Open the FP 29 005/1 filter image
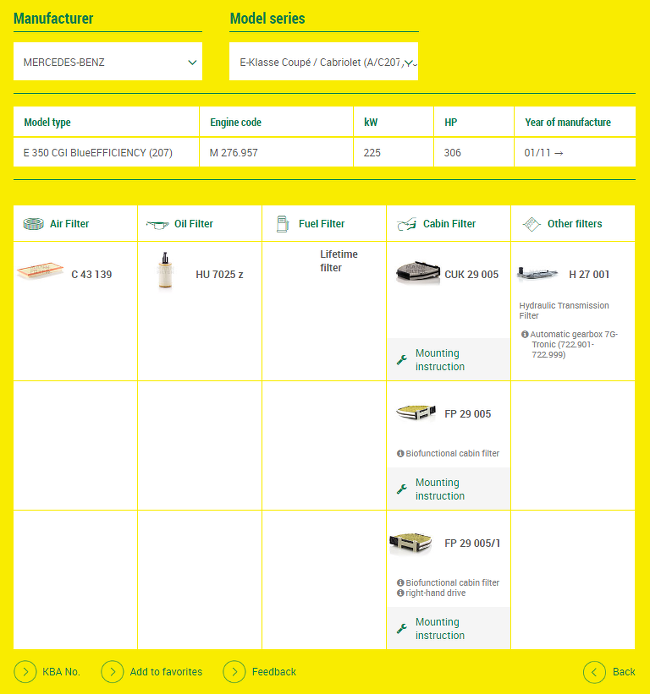This screenshot has height=694, width=650. [x=411, y=543]
